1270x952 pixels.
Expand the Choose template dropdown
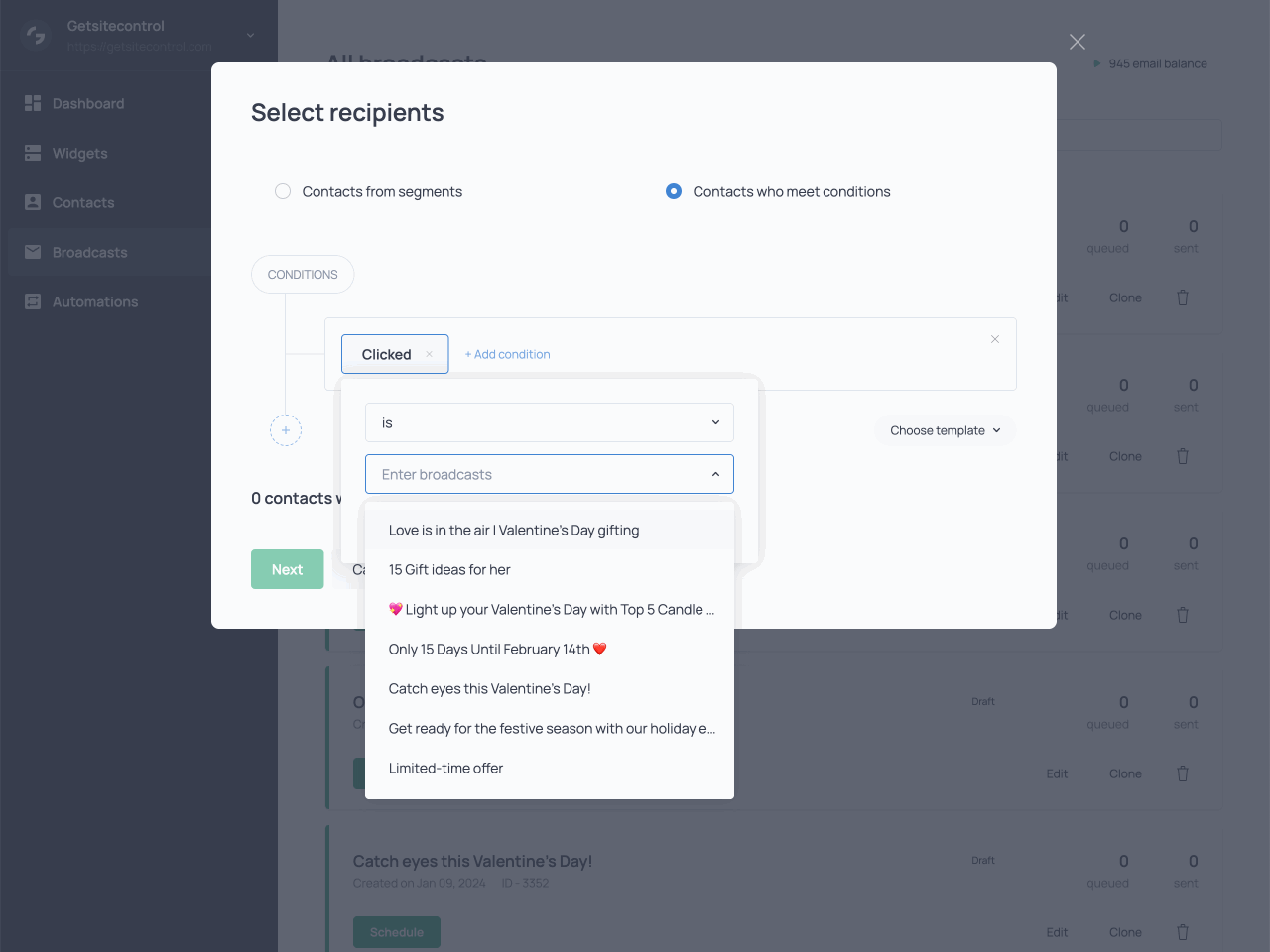tap(945, 430)
